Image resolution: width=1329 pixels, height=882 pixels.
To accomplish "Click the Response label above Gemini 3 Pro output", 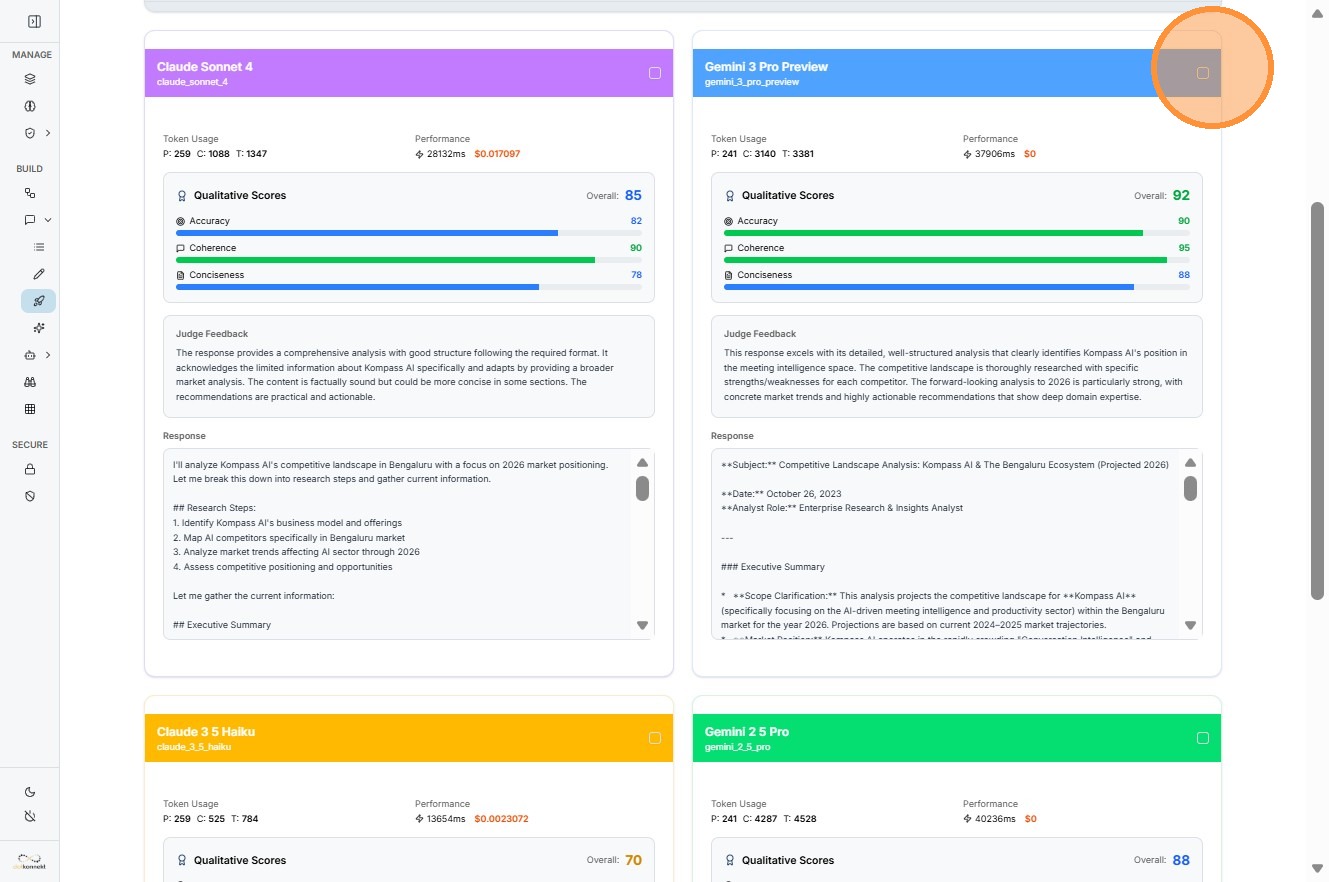I will coord(732,436).
